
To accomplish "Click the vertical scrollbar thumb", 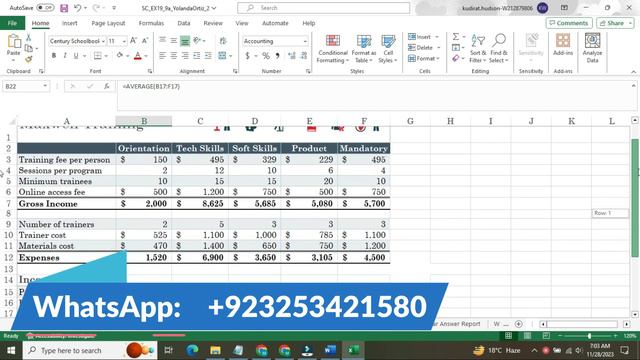I will point(635,198).
